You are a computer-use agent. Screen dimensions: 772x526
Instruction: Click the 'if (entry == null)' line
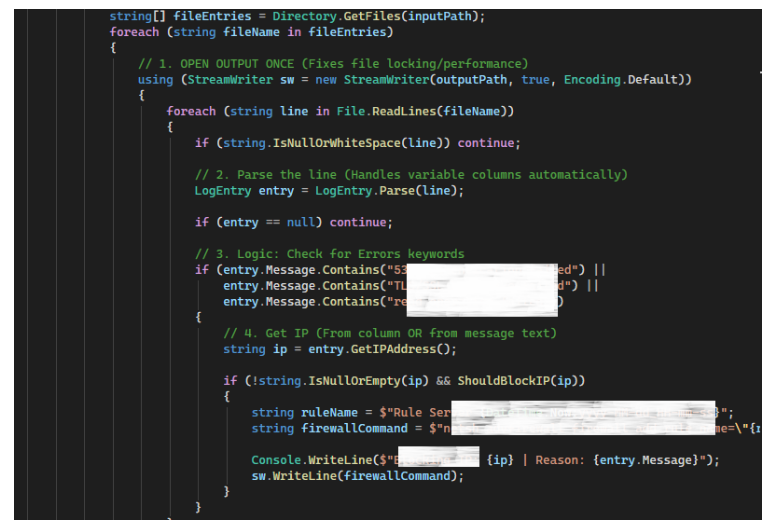pyautogui.click(x=293, y=223)
